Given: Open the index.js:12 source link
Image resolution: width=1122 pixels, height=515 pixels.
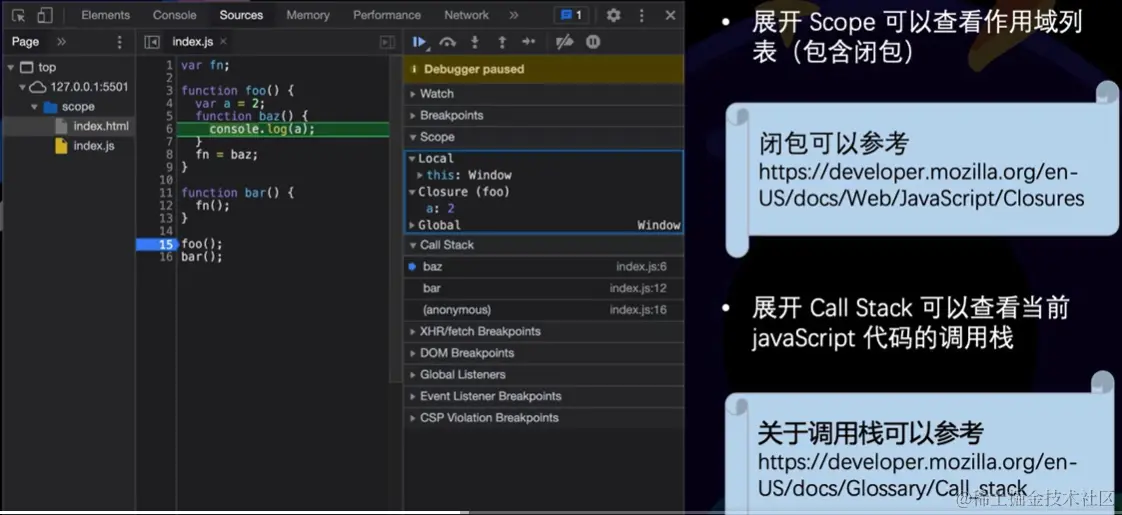Looking at the screenshot, I should (638, 288).
